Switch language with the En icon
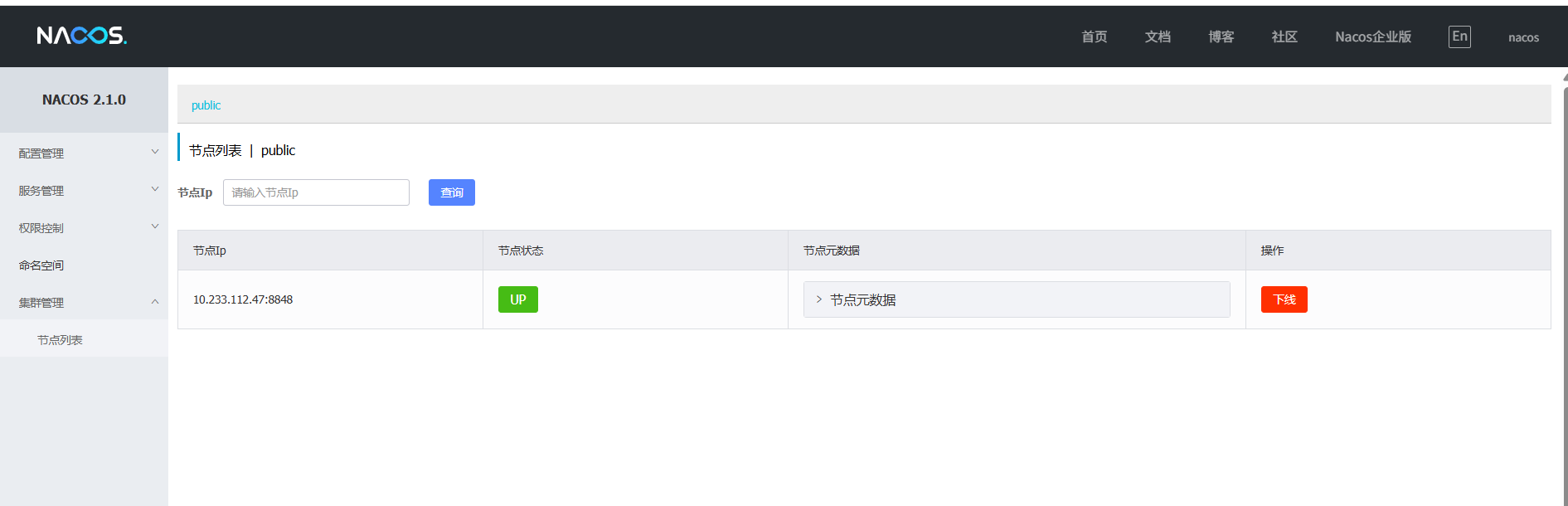 click(1459, 36)
